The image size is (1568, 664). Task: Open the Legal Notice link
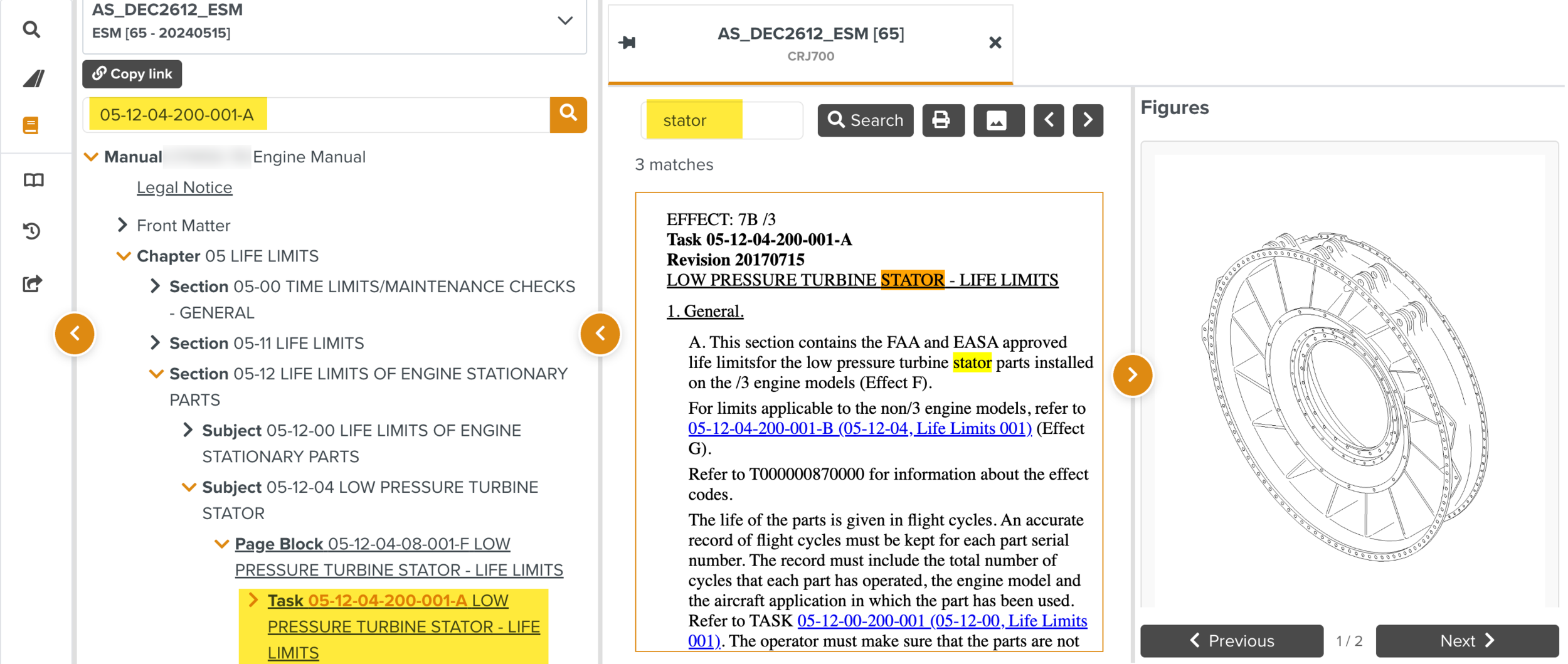click(x=184, y=187)
